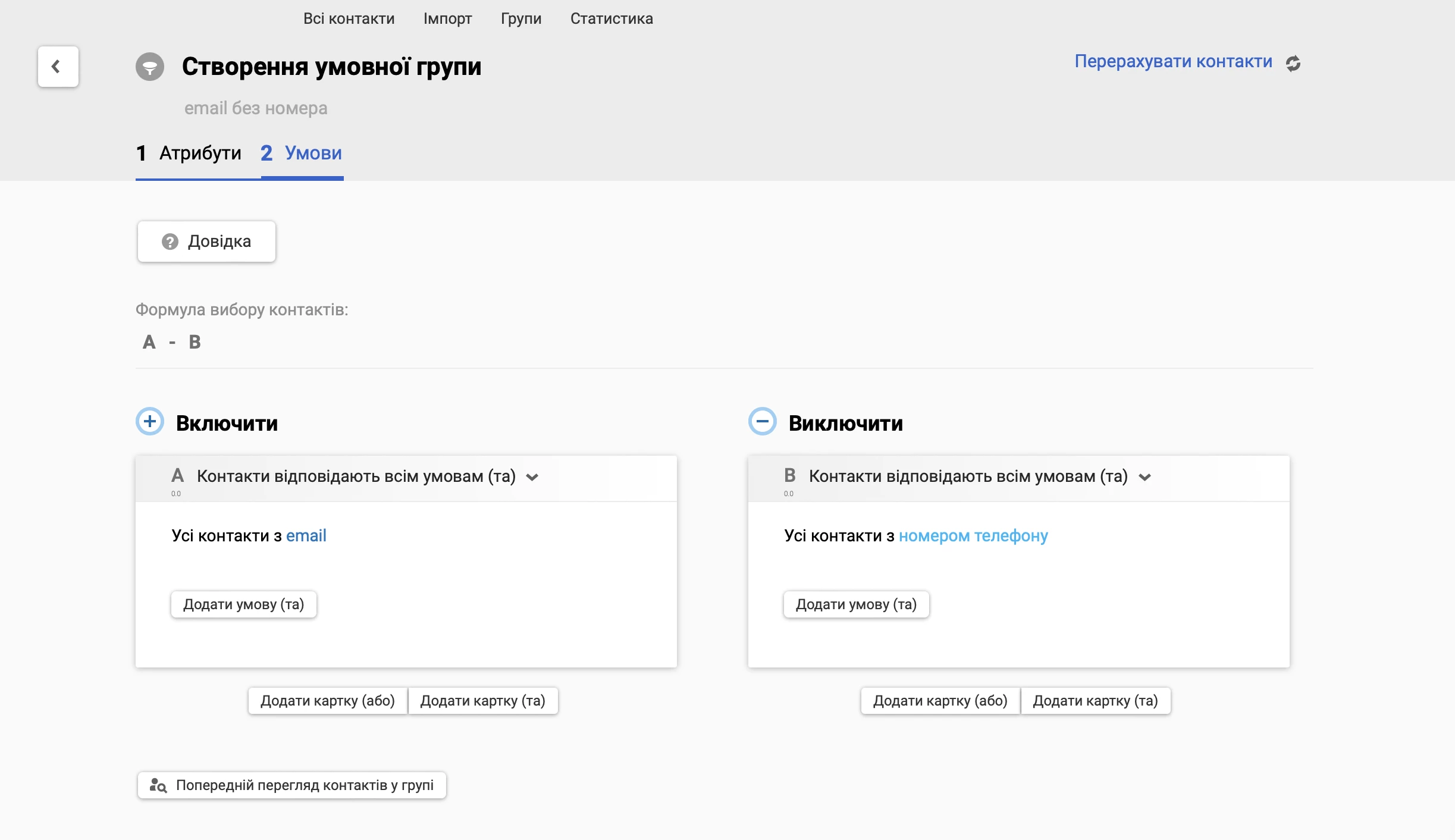Open the Статистика menu item

coord(611,18)
